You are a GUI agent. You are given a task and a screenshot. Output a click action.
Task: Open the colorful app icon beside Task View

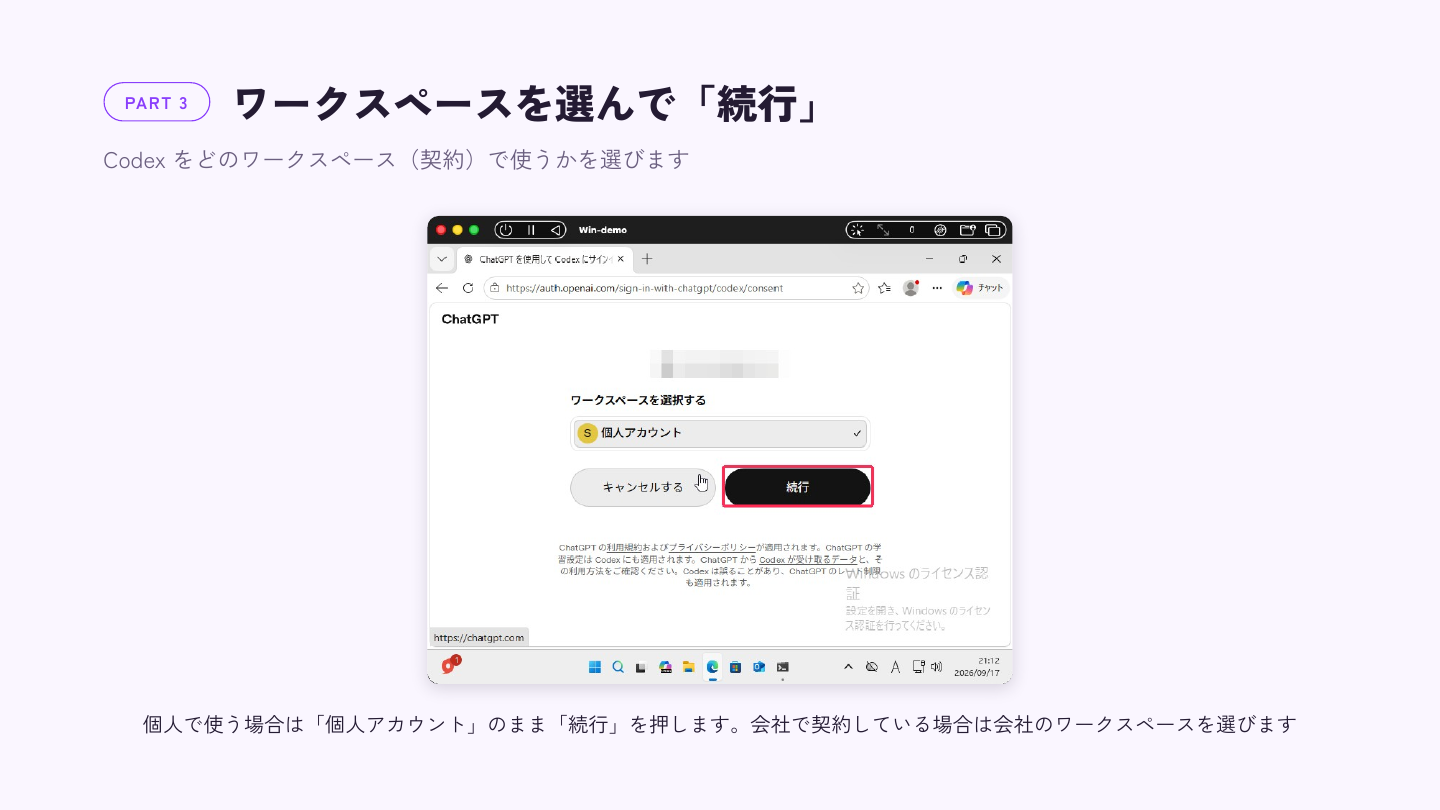coord(665,667)
